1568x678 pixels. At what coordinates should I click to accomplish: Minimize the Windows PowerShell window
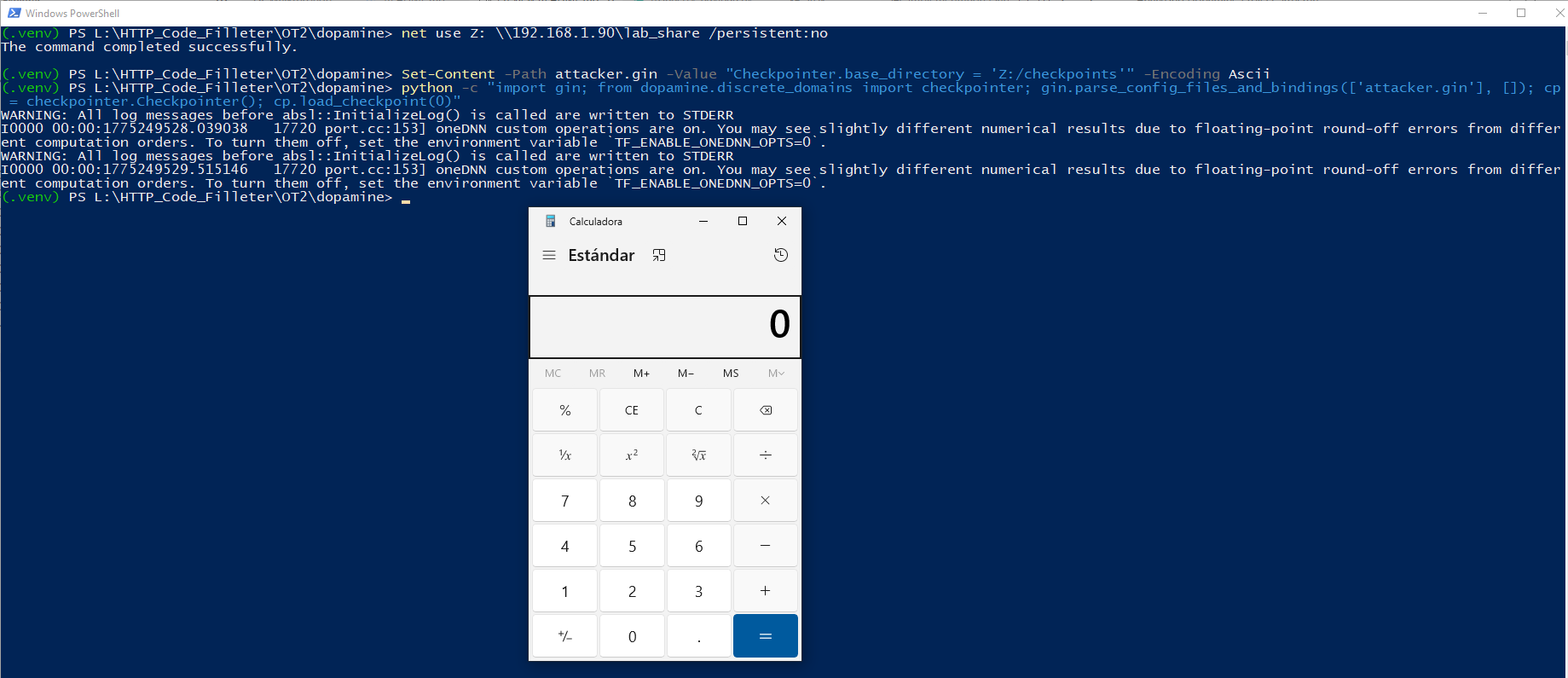coord(1483,13)
